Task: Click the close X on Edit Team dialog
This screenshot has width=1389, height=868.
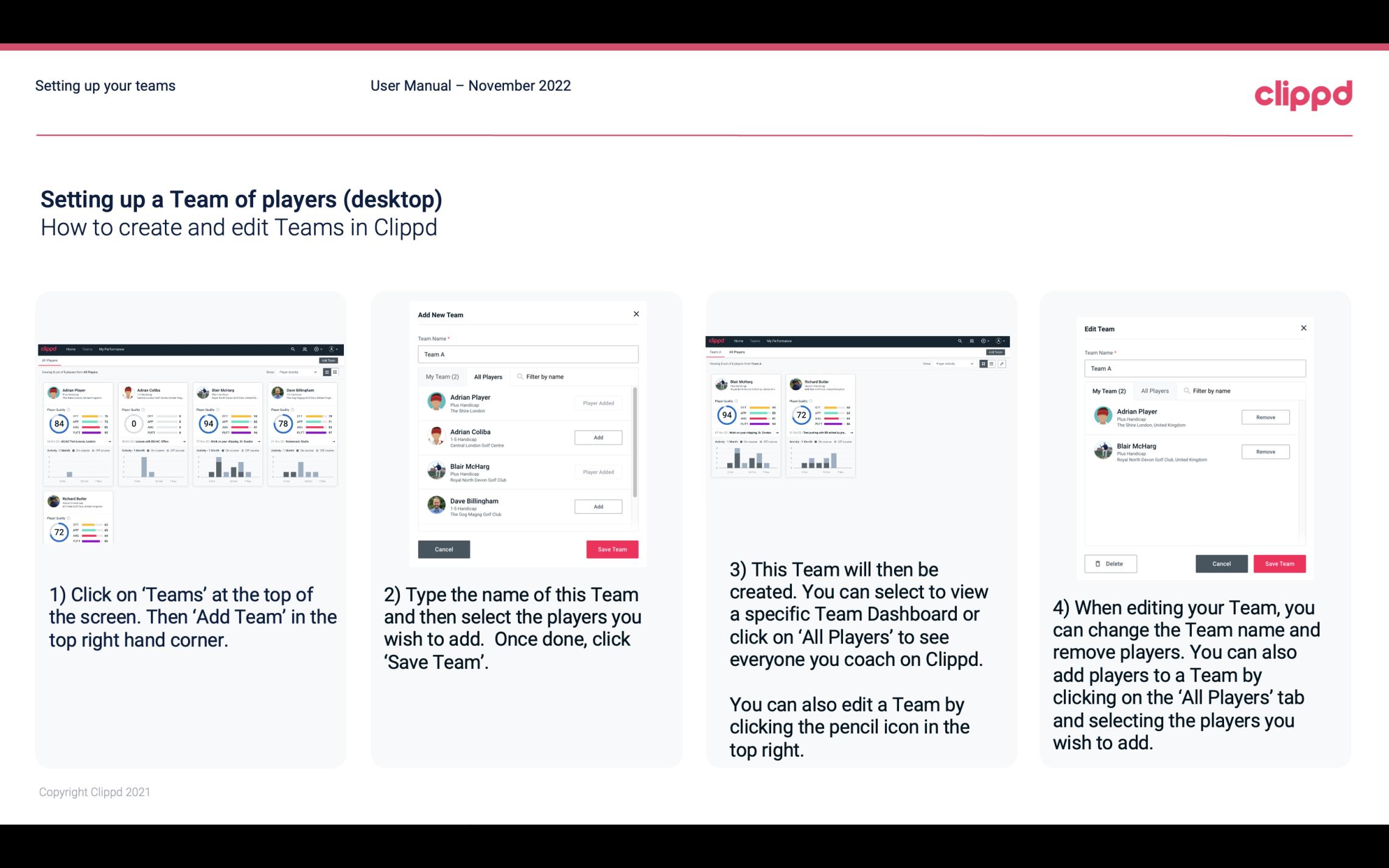Action: point(1303,329)
